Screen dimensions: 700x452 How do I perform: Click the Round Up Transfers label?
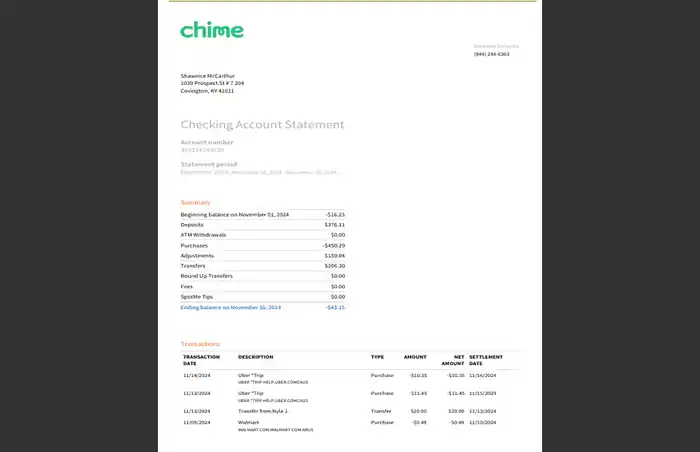206,276
